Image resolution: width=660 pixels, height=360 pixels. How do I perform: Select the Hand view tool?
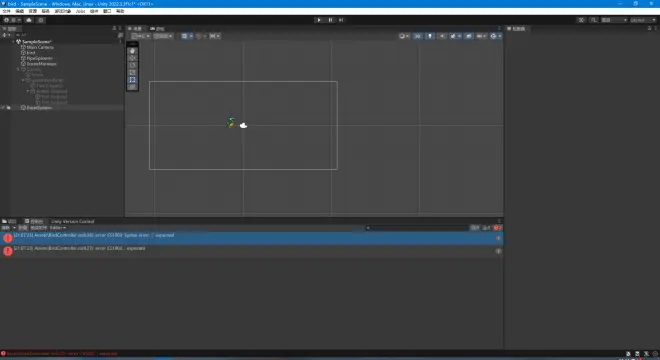coord(133,51)
